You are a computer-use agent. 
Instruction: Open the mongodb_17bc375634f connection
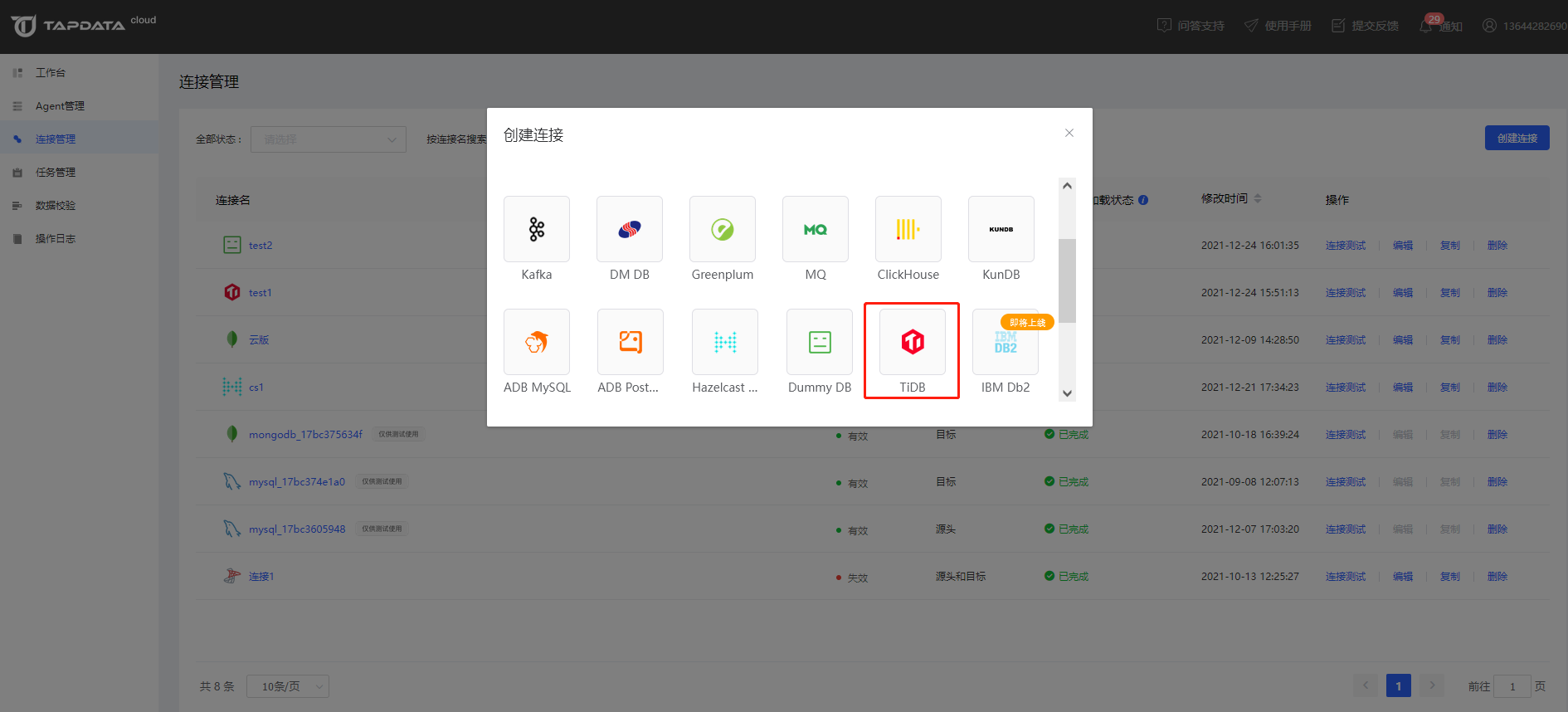[x=305, y=435]
